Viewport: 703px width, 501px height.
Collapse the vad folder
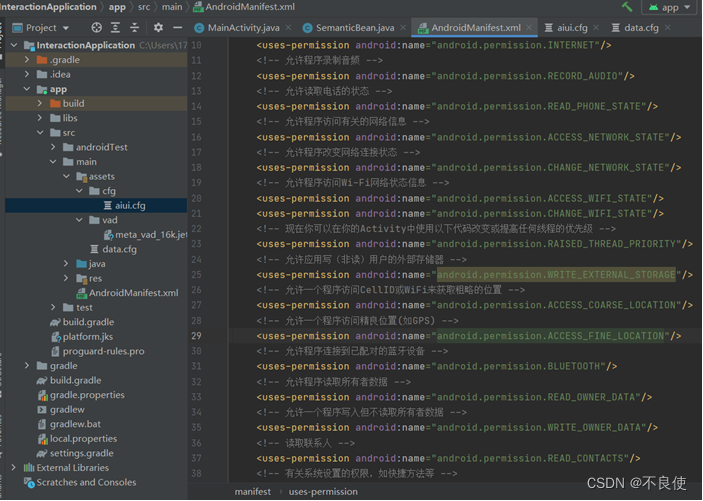tap(79, 220)
